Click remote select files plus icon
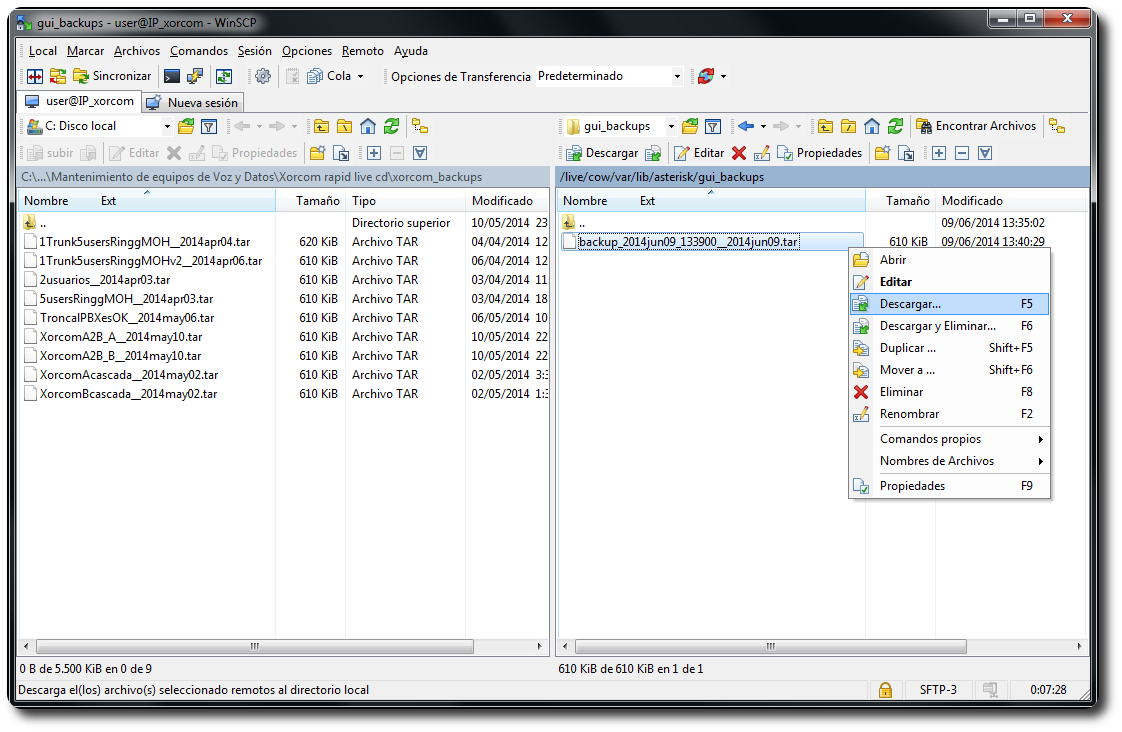 [939, 153]
